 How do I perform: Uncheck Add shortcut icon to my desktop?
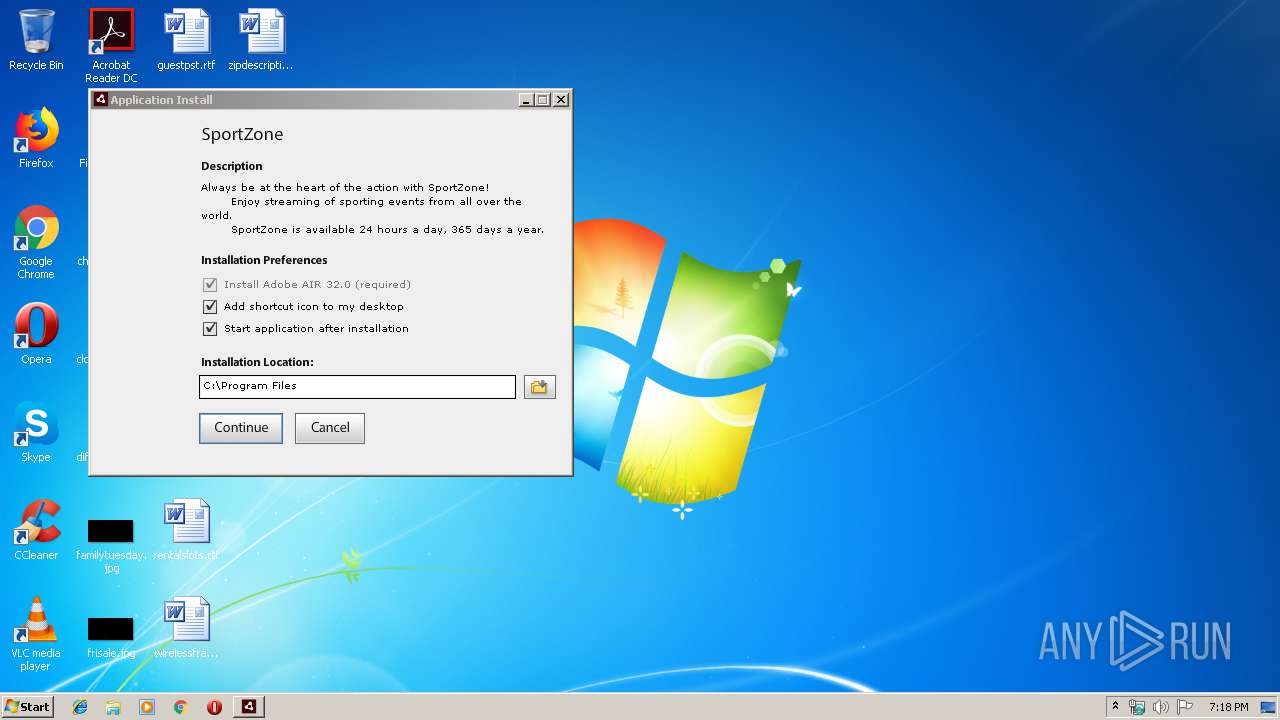(210, 307)
